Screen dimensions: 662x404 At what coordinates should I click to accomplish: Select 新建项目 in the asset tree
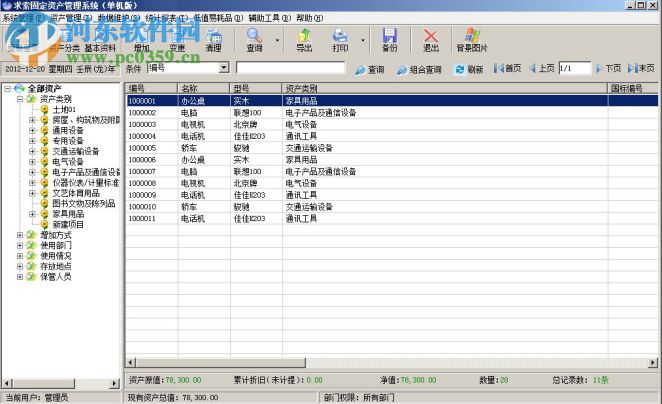click(68, 225)
